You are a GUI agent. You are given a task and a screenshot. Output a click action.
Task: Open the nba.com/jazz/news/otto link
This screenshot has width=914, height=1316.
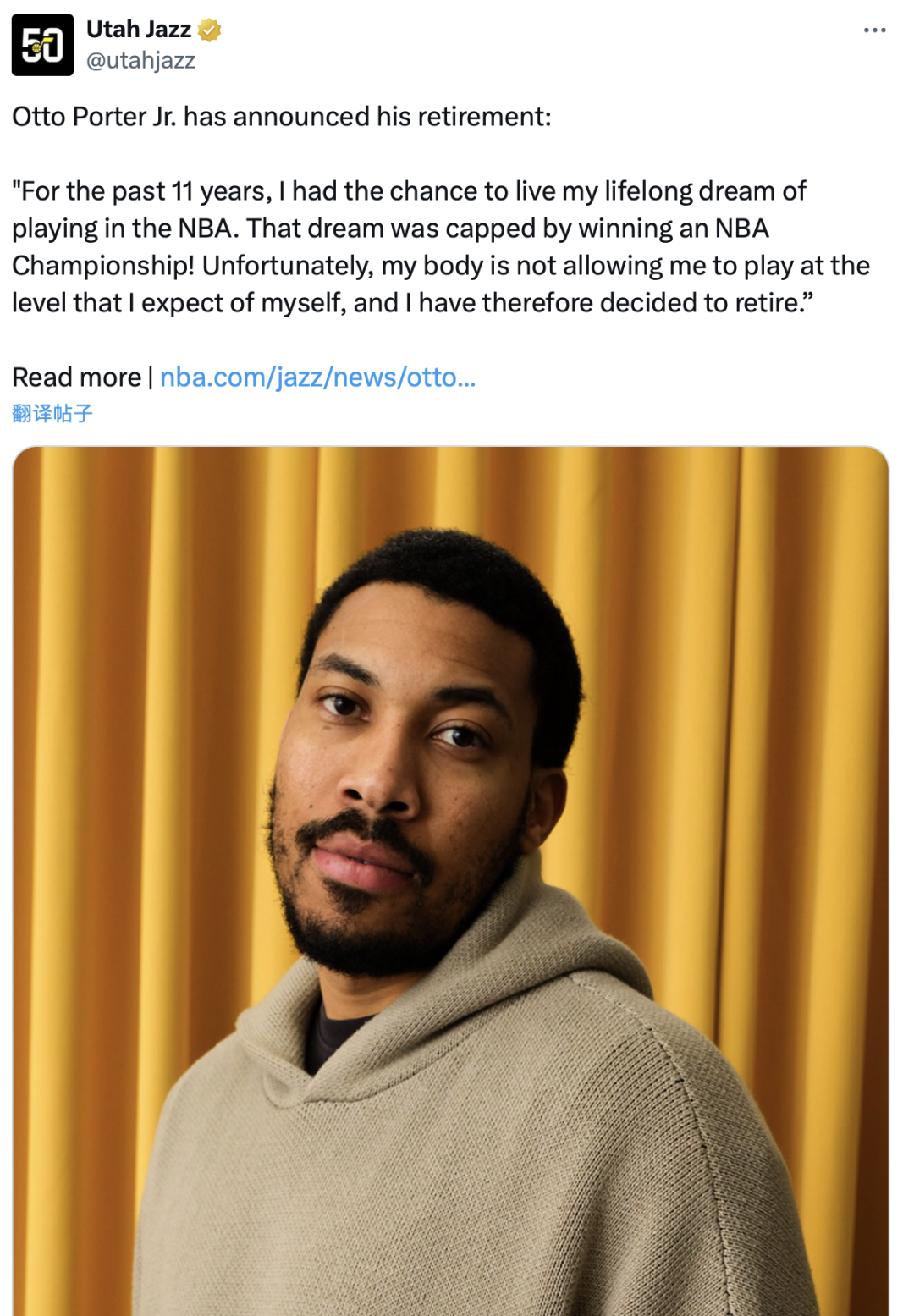(318, 377)
